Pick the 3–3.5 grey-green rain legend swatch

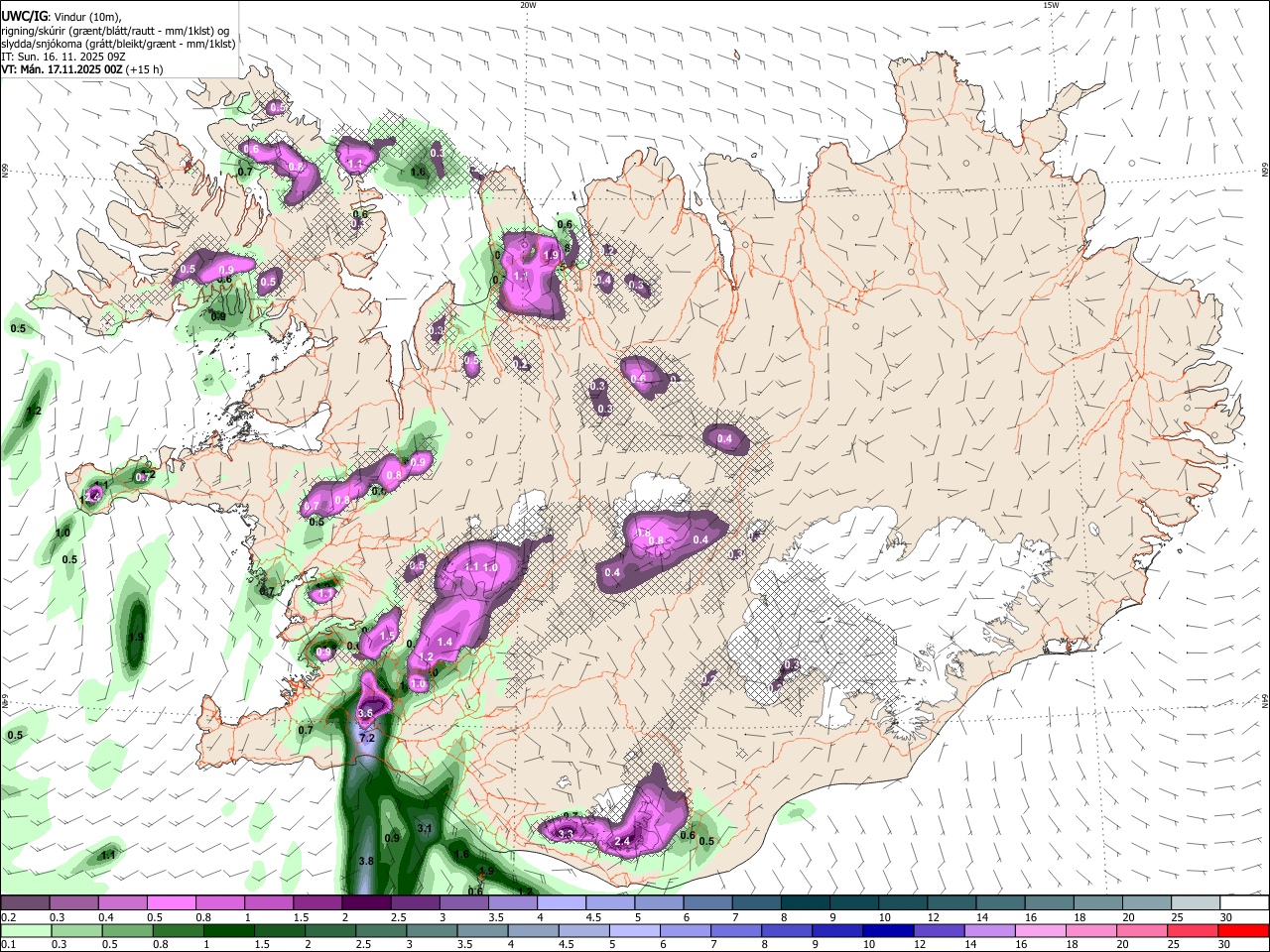click(x=432, y=930)
